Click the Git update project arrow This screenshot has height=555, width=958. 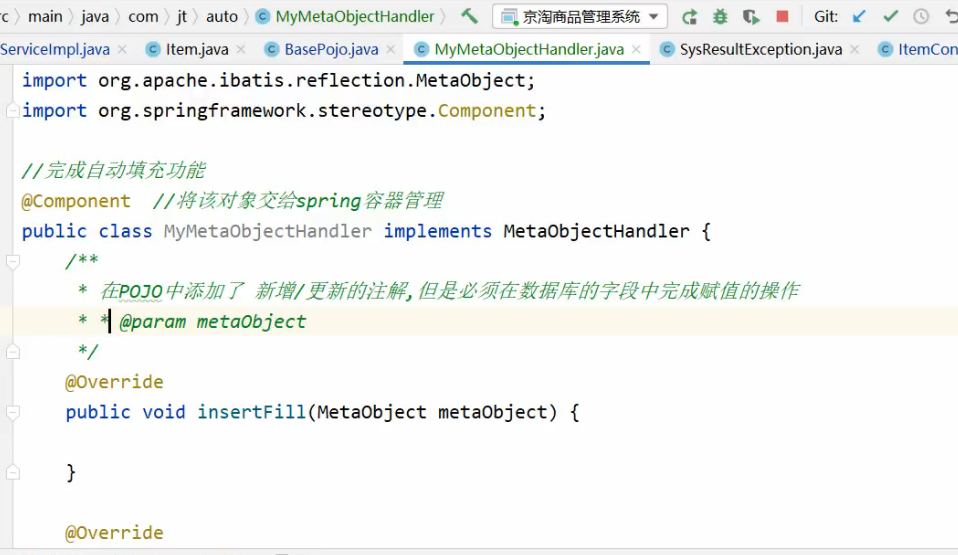click(859, 17)
